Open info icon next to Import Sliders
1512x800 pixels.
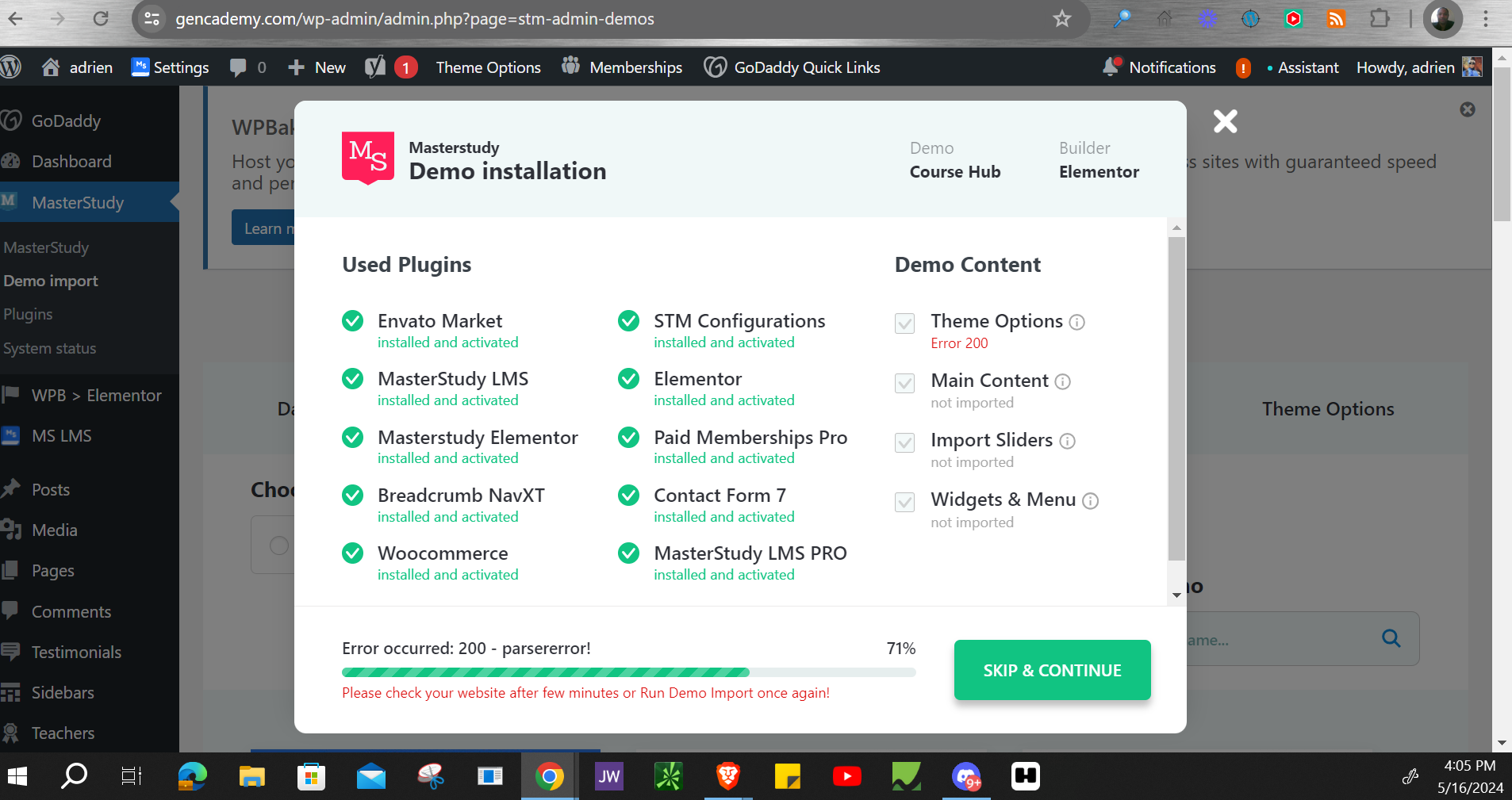[1067, 441]
